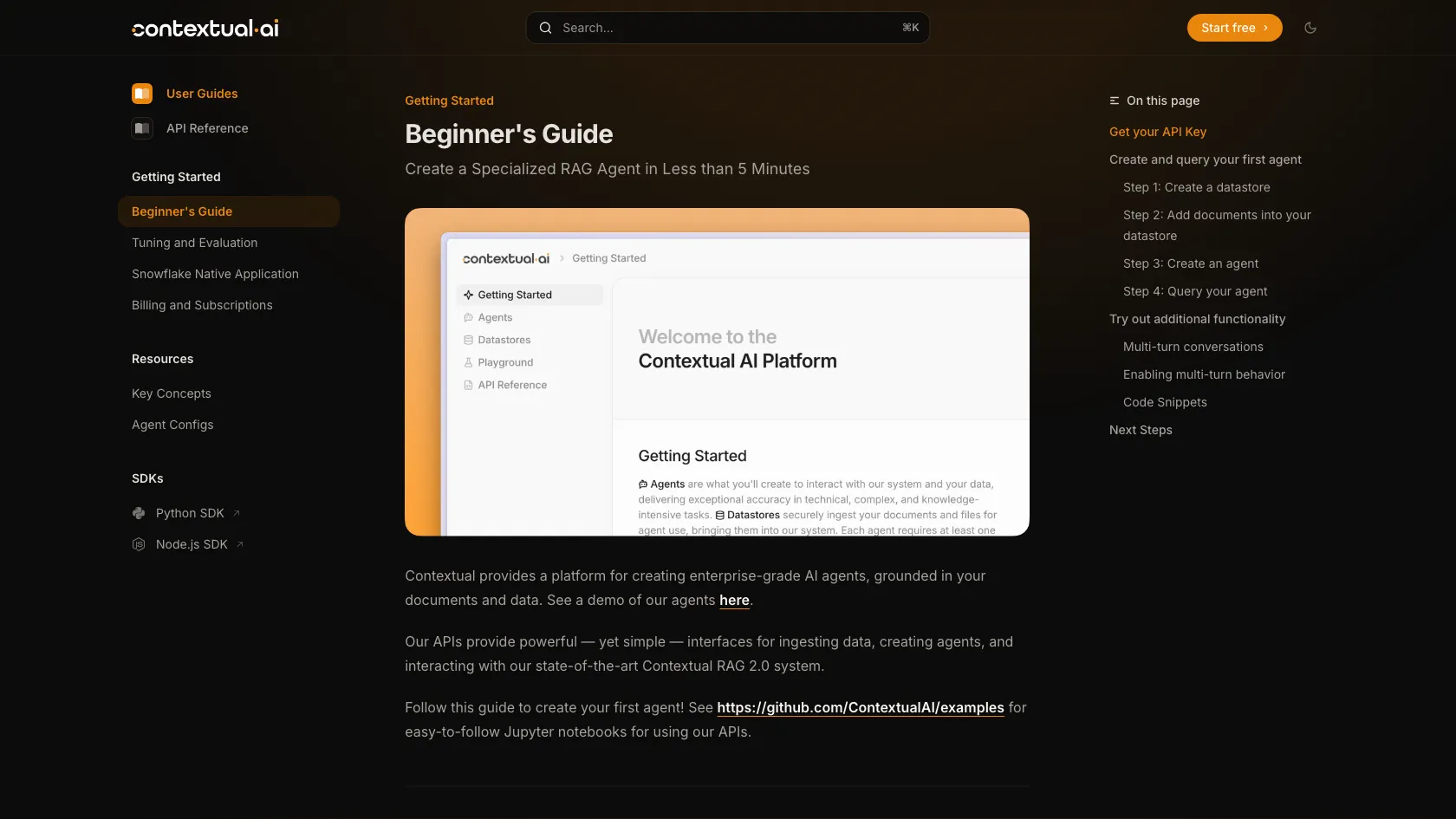
Task: Click Node.js SDK external link arrow
Action: 240,544
